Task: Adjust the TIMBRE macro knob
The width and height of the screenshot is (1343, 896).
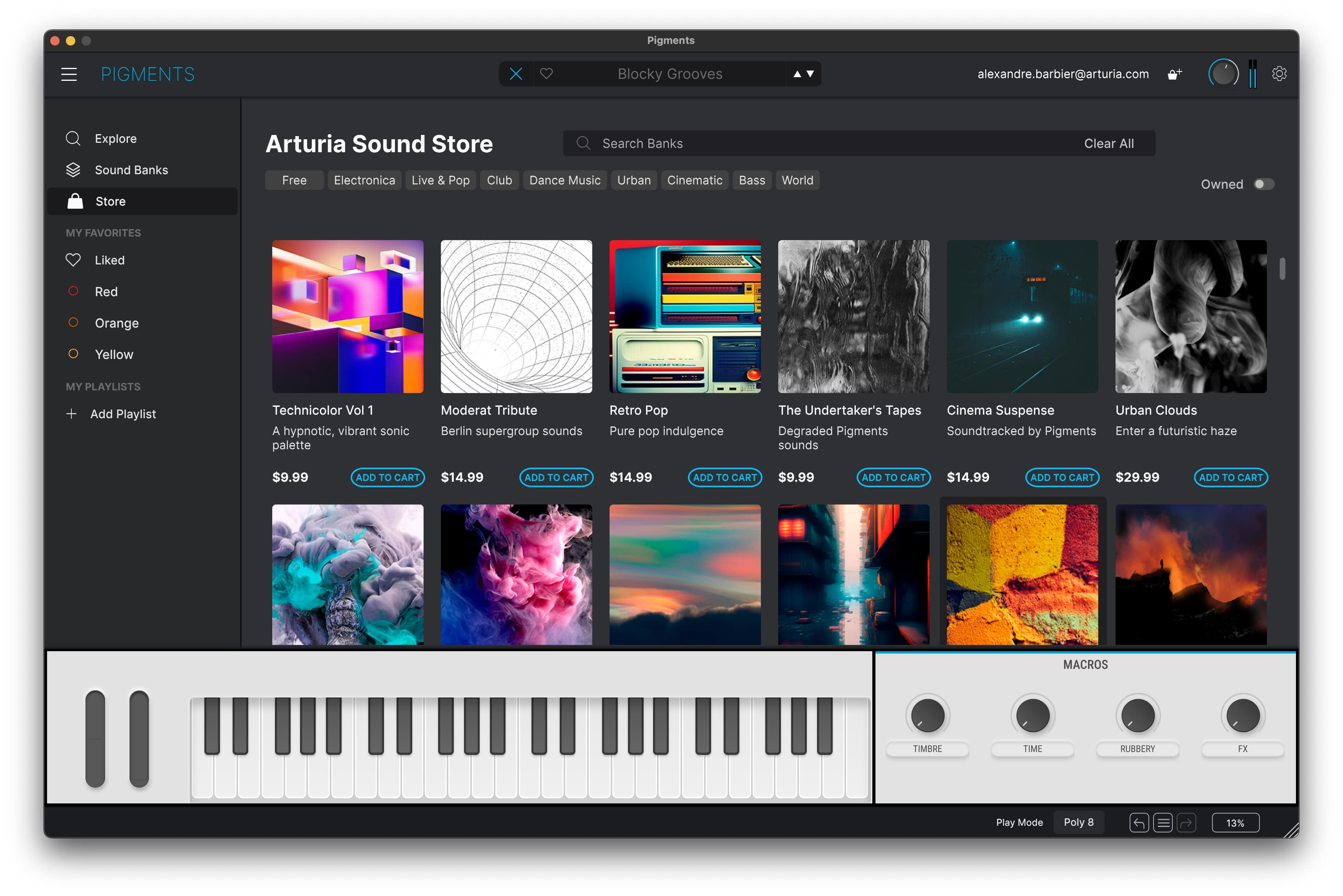Action: 927,716
